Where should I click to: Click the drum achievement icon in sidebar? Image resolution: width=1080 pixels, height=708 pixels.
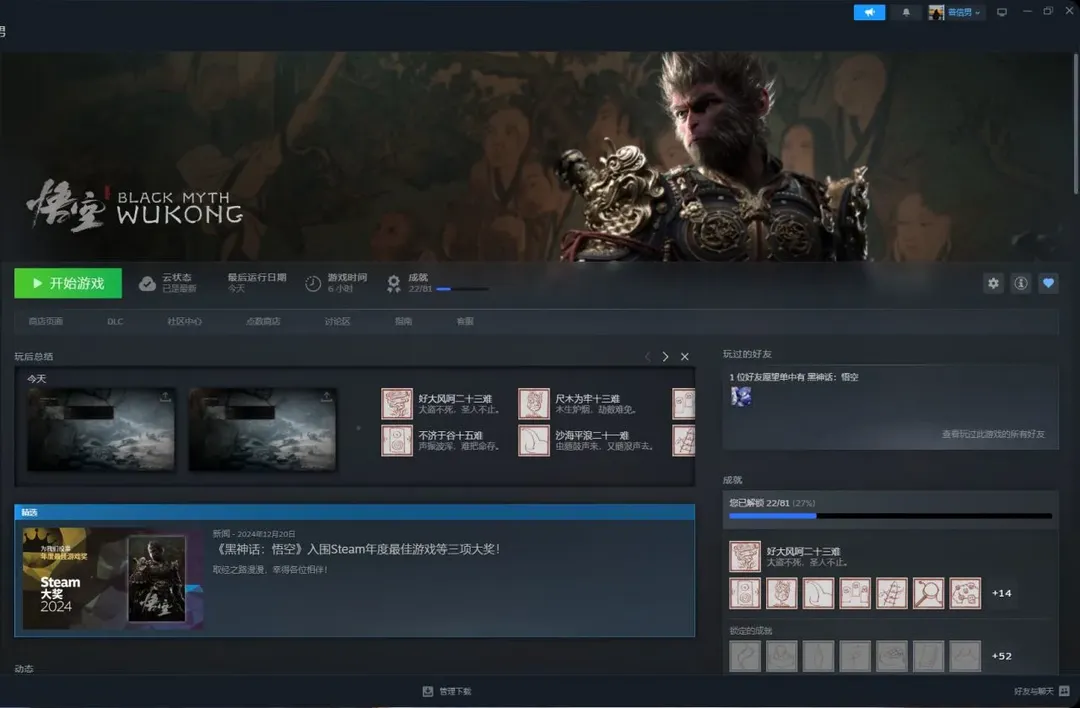click(x=745, y=593)
